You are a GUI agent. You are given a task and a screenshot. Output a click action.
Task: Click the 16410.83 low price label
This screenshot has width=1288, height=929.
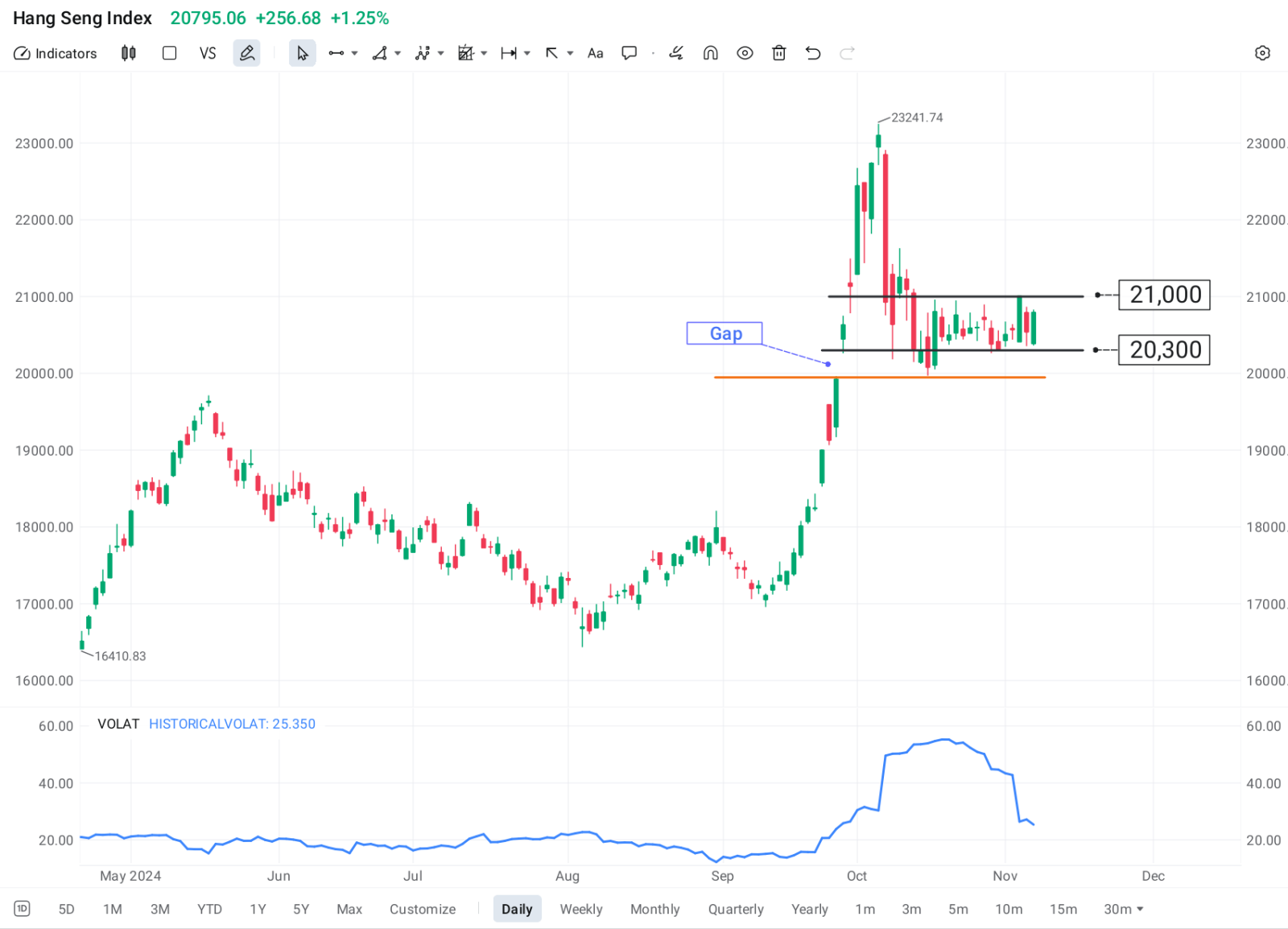[120, 656]
